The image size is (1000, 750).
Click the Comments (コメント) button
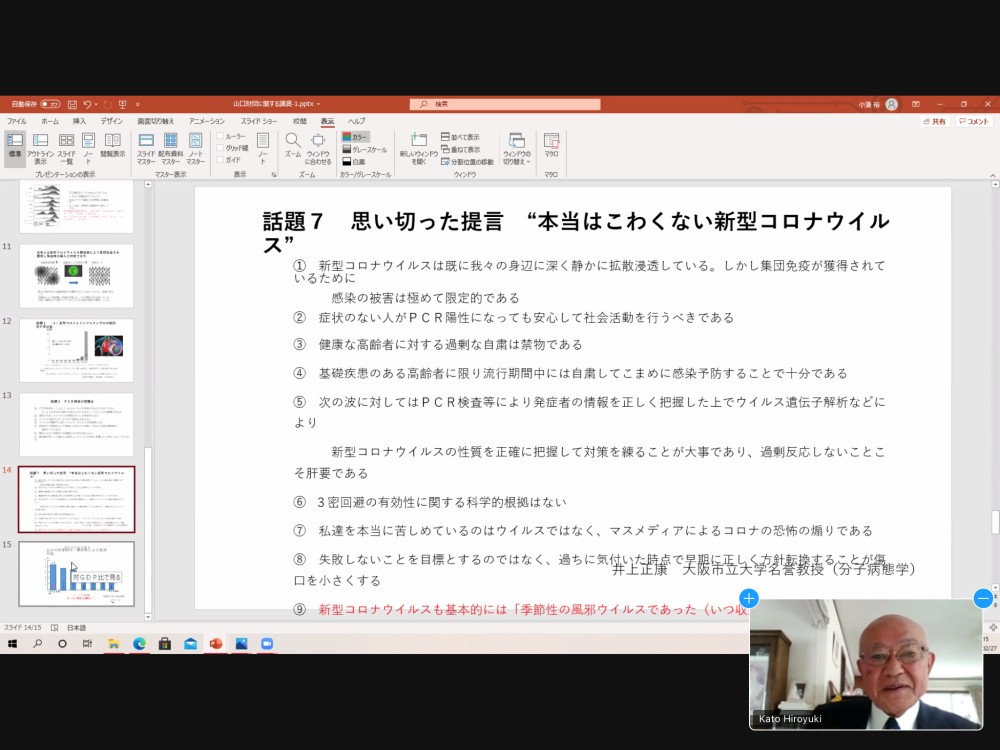[974, 121]
